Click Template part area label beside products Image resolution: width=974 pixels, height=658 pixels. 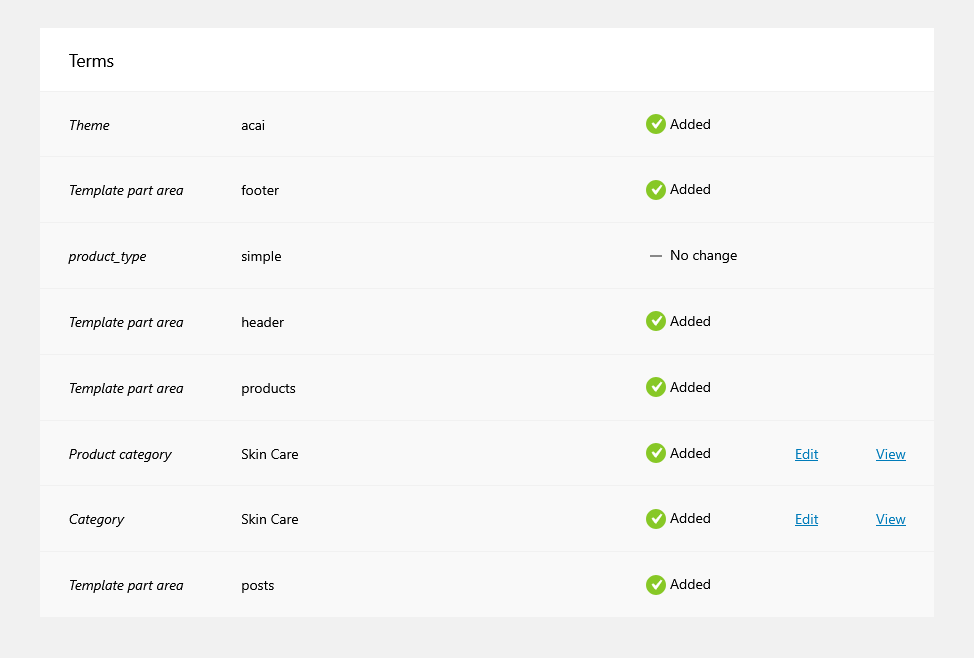(126, 388)
